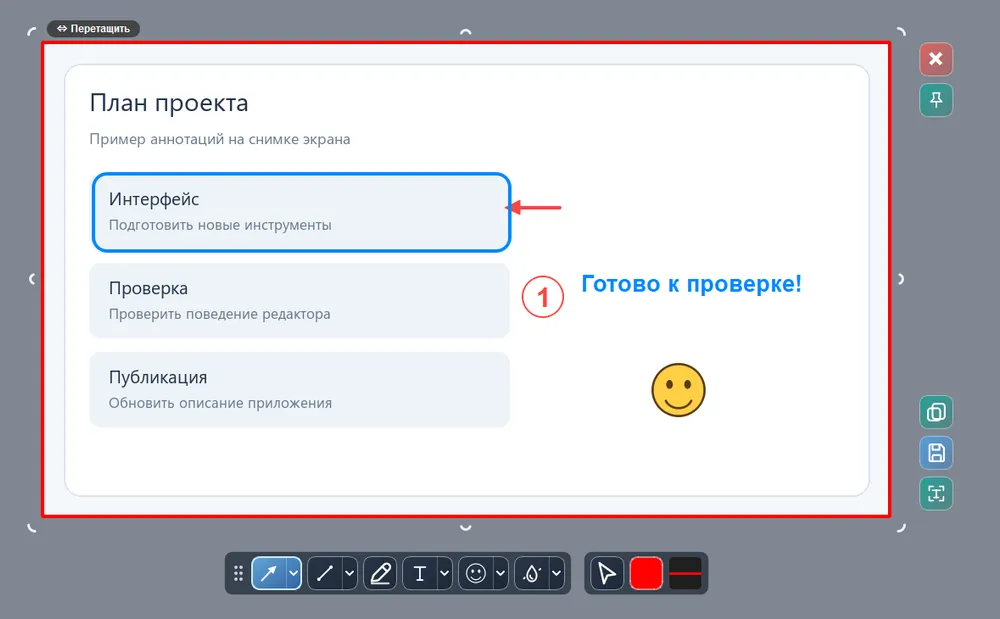Click 'Проверить поведение редактора' text
The image size is (1000, 619).
tap(219, 314)
